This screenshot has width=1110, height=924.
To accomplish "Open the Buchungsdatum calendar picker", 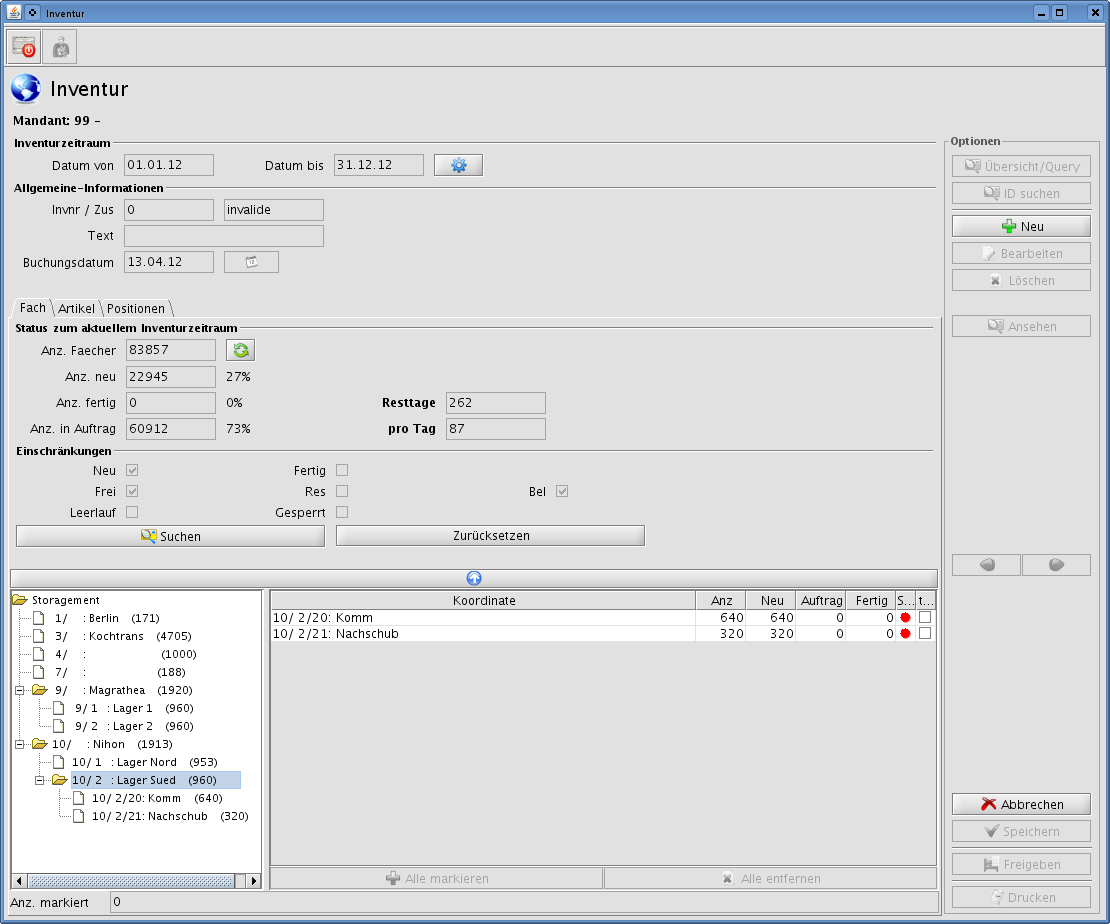I will (x=251, y=262).
